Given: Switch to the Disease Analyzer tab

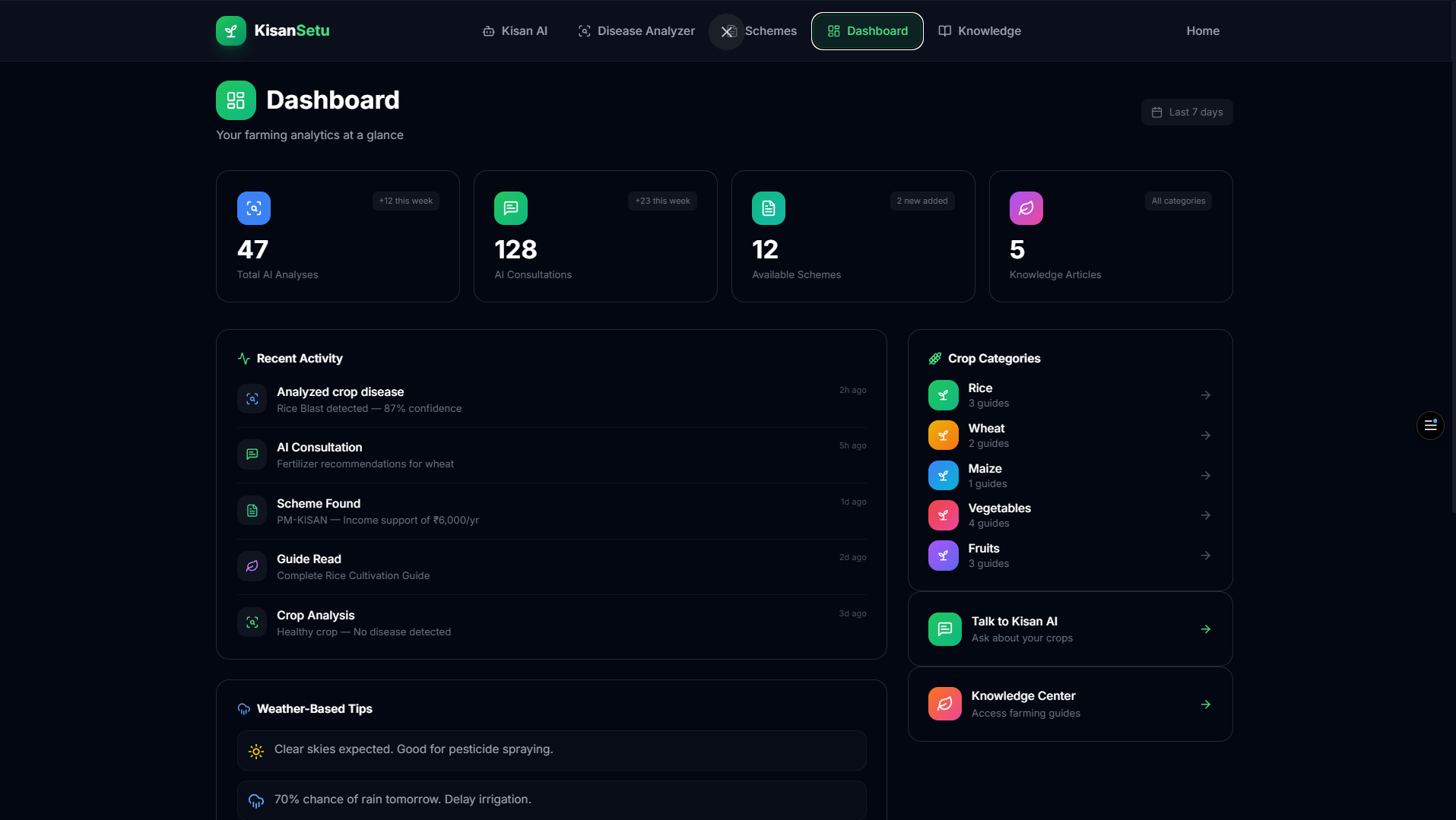Looking at the screenshot, I should [636, 31].
